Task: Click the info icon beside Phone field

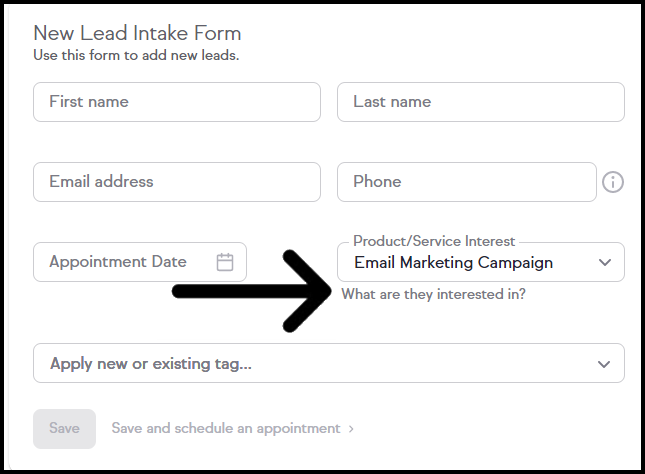Action: [x=613, y=182]
